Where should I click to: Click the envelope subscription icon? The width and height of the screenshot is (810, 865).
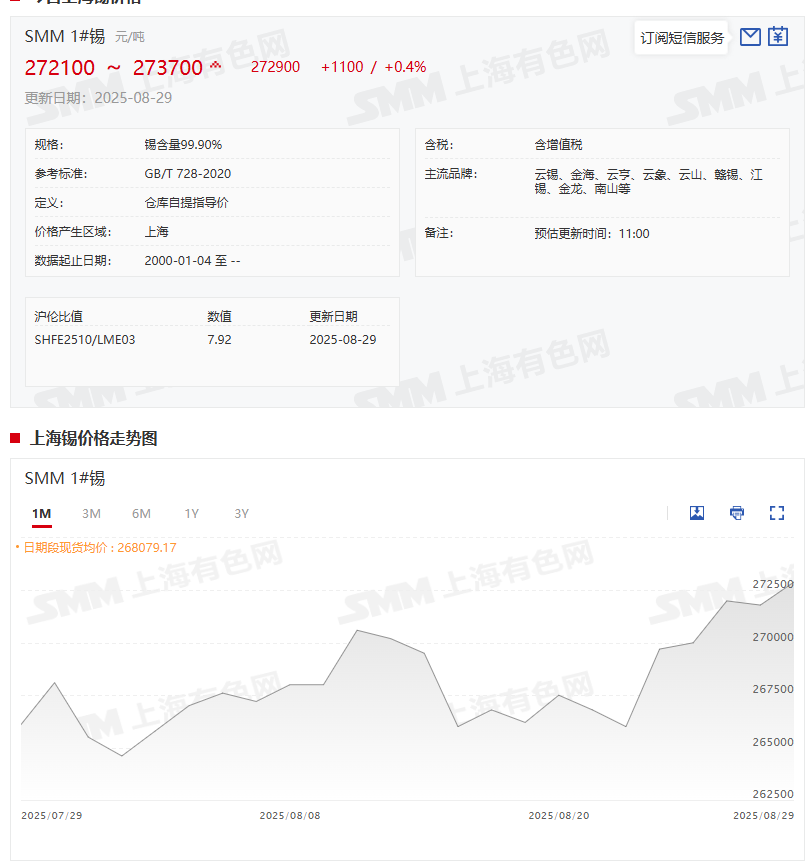(x=749, y=36)
